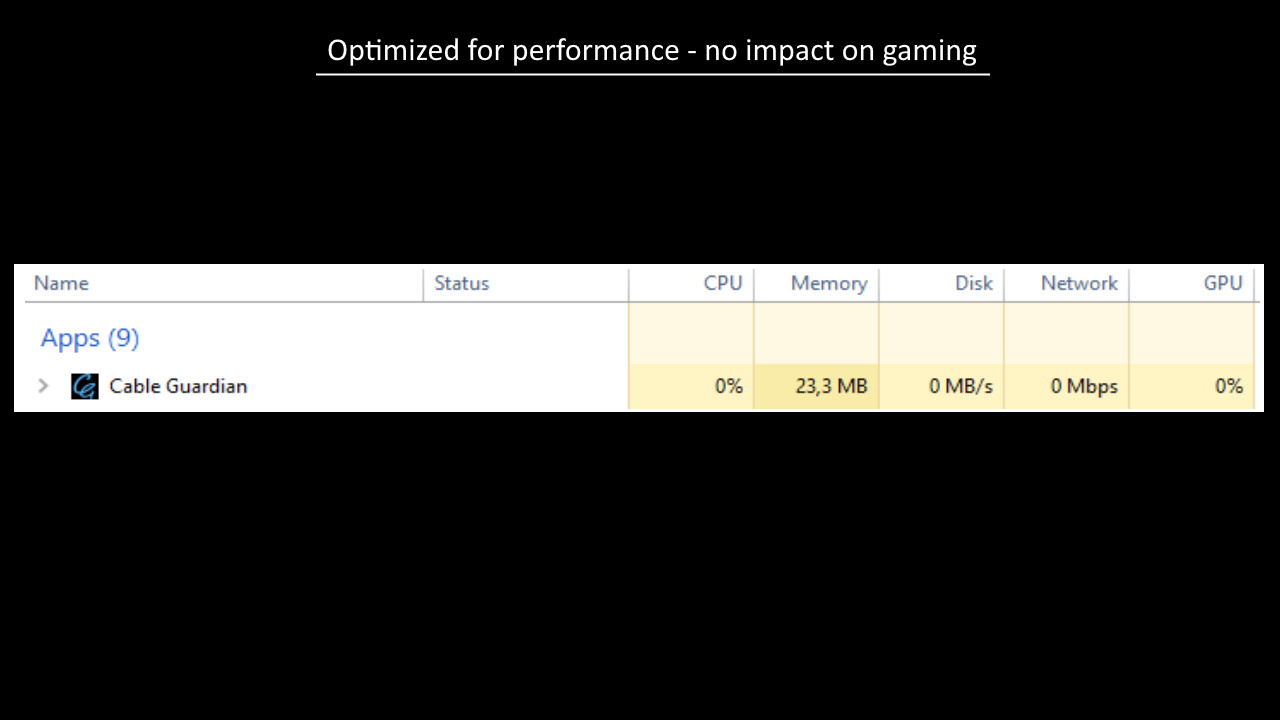Sort processes by the Name column
Screen dimensions: 1280x720
point(61,283)
